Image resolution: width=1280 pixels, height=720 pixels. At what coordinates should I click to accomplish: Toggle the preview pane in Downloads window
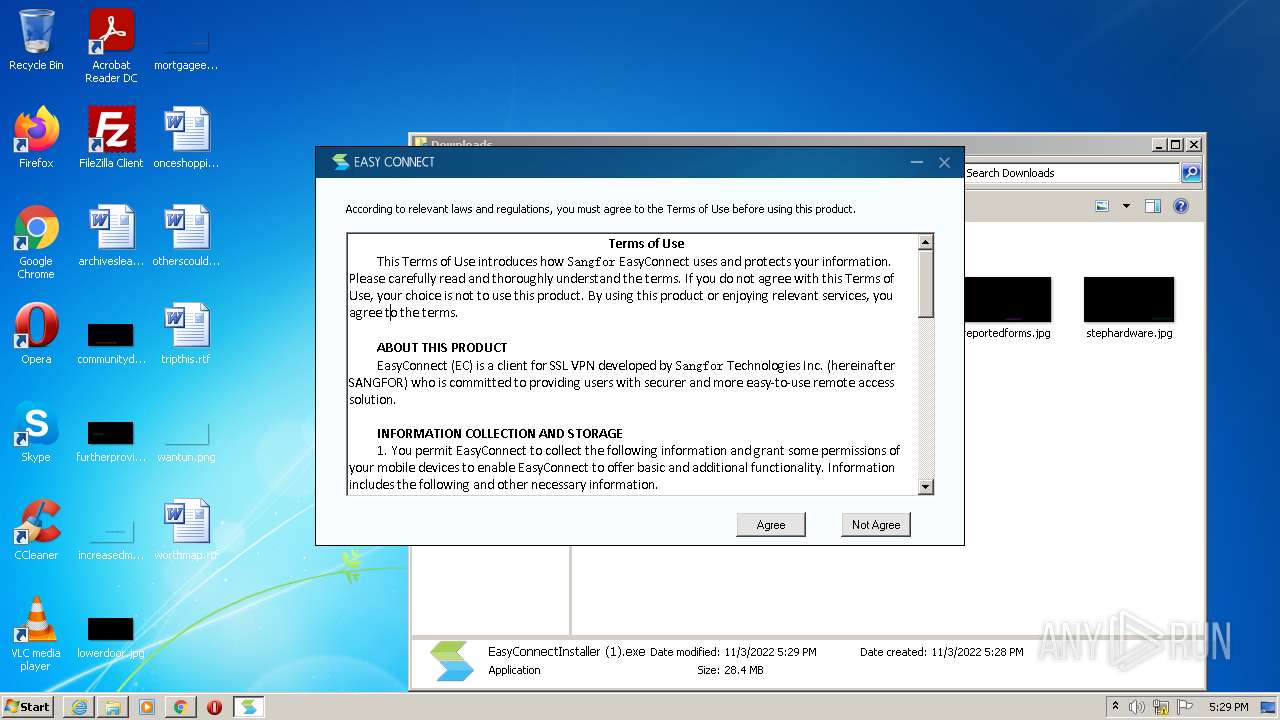coord(1153,206)
